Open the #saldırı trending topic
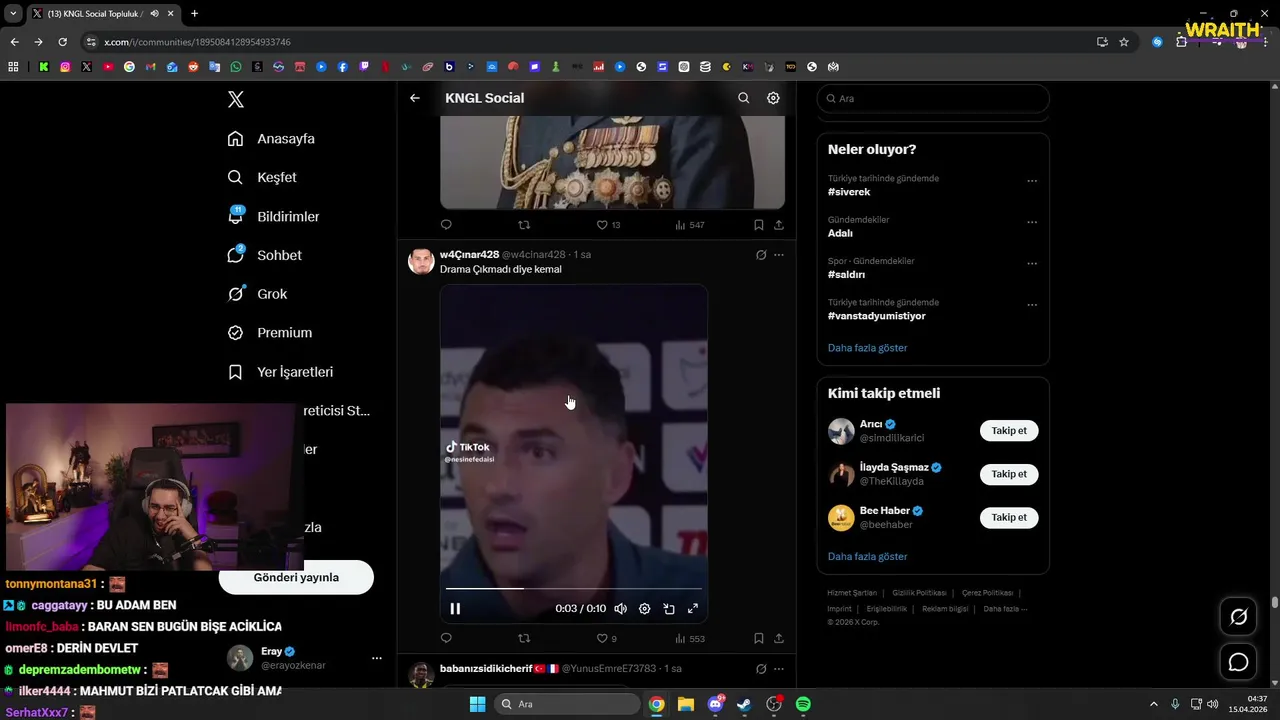The image size is (1280, 720). point(846,274)
